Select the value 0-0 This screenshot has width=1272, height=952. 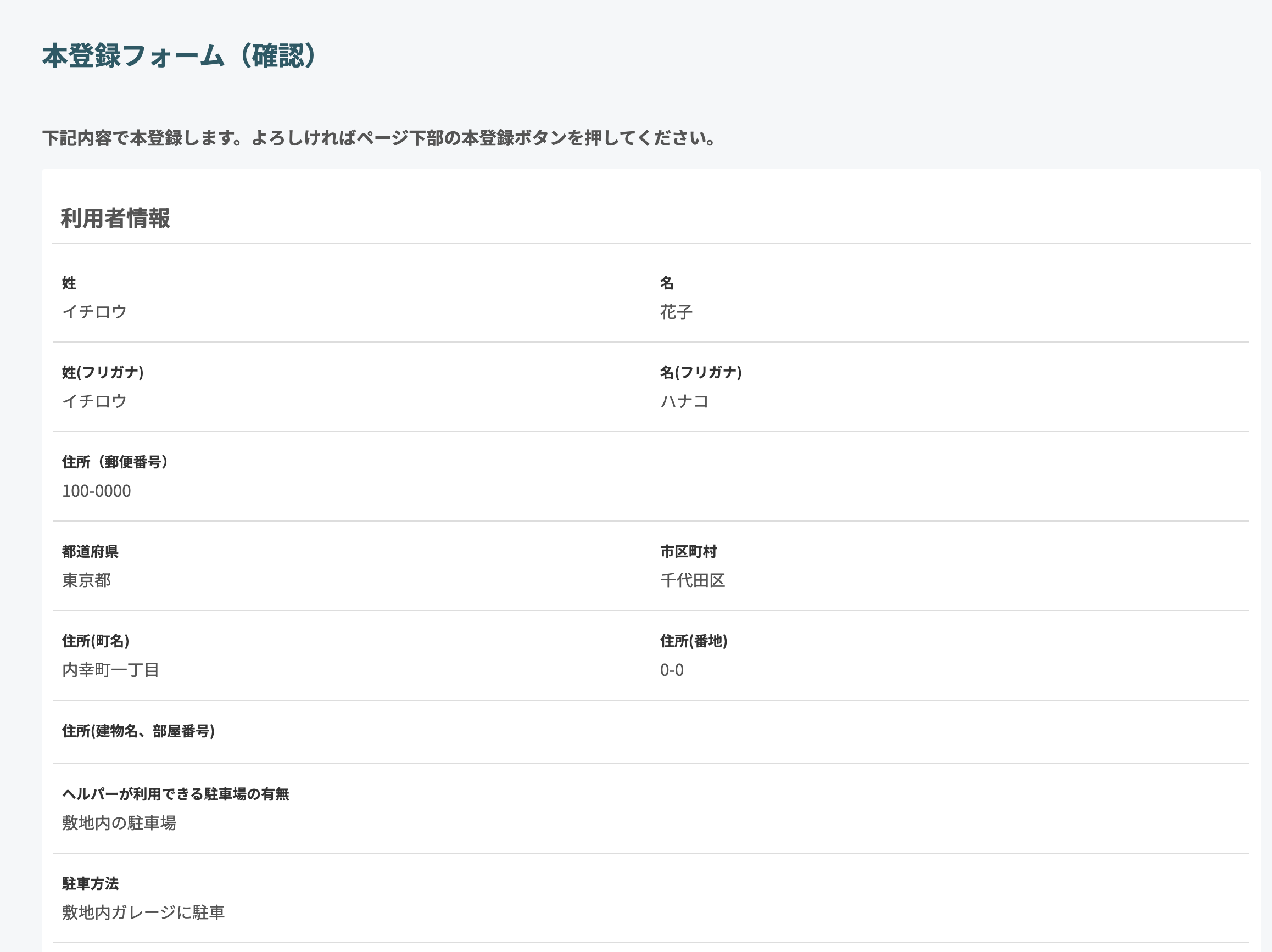coord(672,670)
